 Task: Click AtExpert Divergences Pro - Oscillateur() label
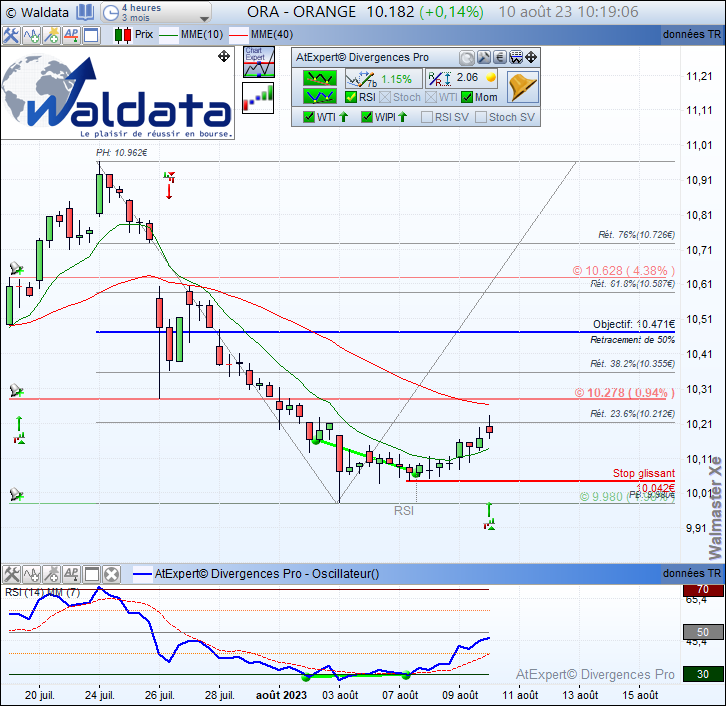click(x=267, y=574)
